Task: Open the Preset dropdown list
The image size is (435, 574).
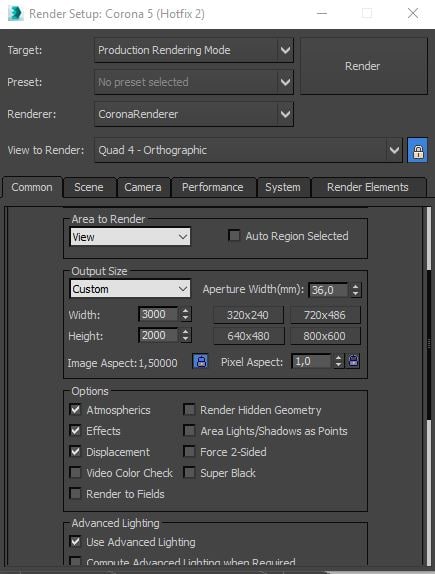Action: pyautogui.click(x=194, y=82)
